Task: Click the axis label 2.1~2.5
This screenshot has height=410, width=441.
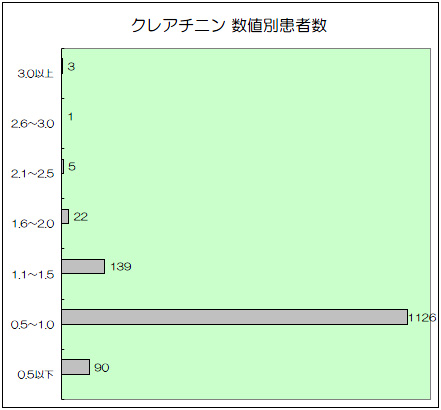Action: pyautogui.click(x=32, y=174)
